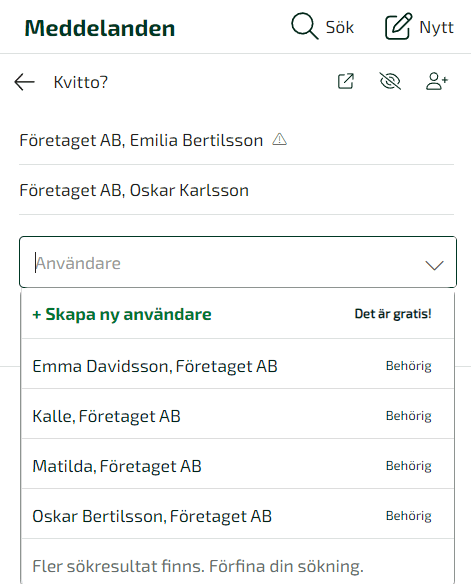Click warning triangle beside Emilia Bertilsson
The width and height of the screenshot is (471, 584).
pyautogui.click(x=279, y=140)
